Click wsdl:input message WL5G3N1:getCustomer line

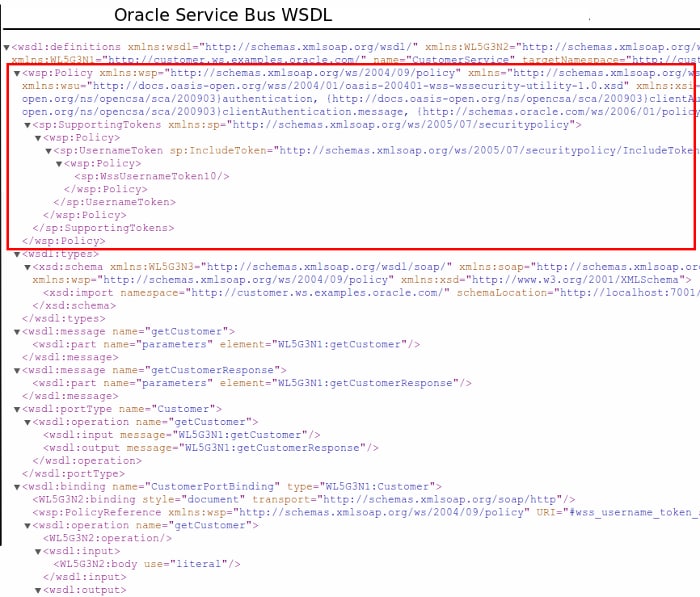[182, 435]
